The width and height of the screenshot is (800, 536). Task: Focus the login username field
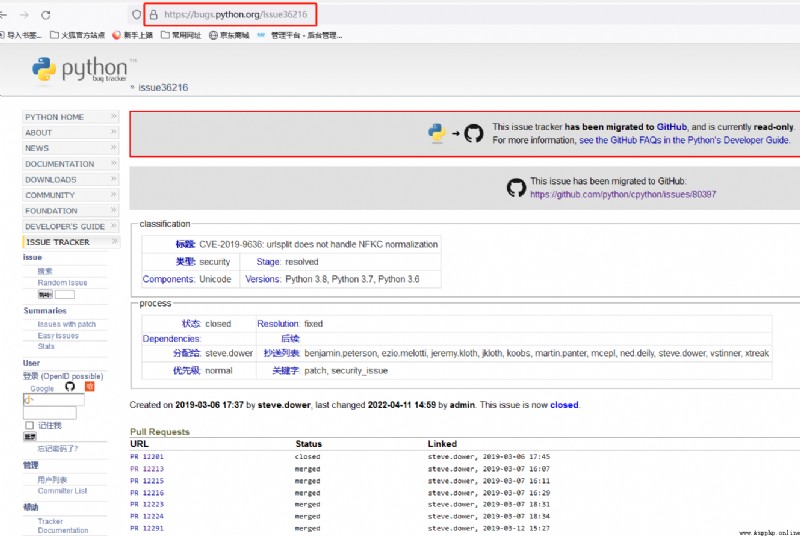(x=54, y=400)
